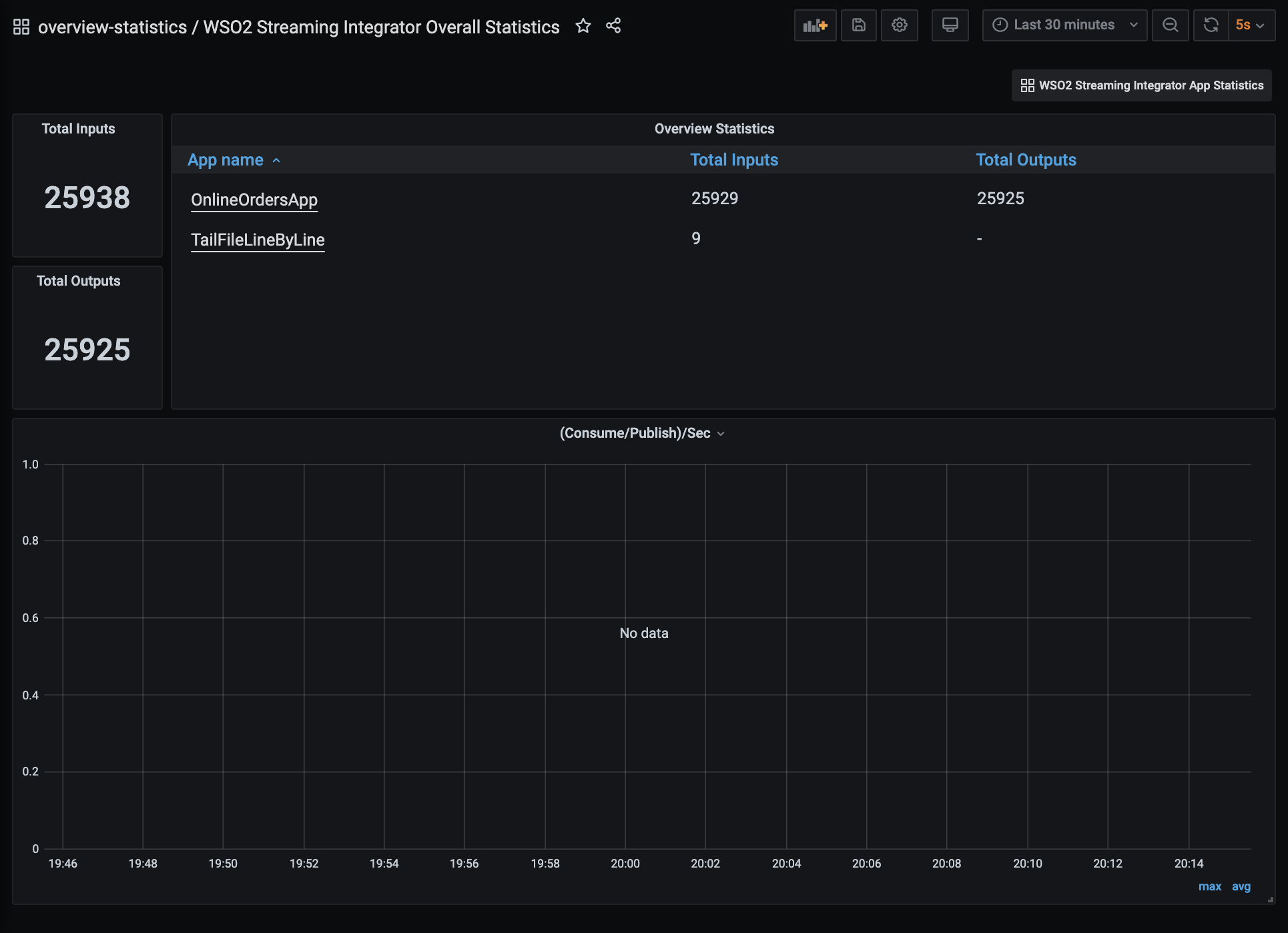This screenshot has width=1288, height=933.
Task: Add a new panel to dashboard
Action: (x=815, y=25)
